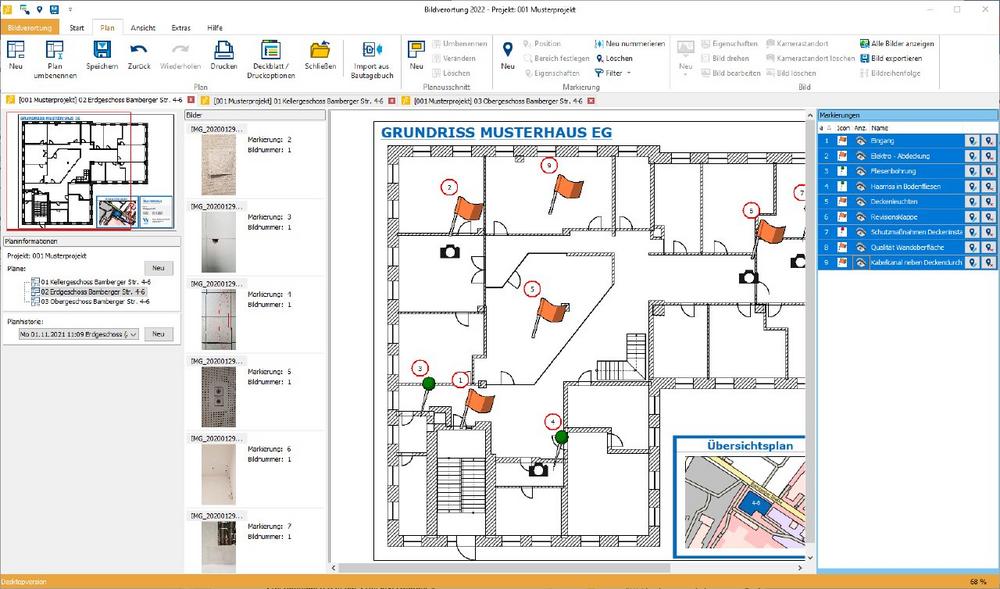Toggle visibility eye for Eingang marker

(x=859, y=141)
